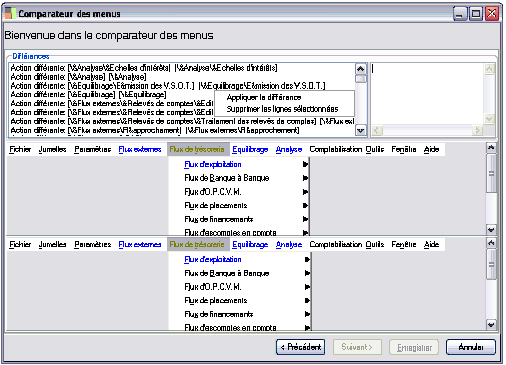This screenshot has height=365, width=506.
Task: Expand Flux de Banque à Banque arrow, lower preview
Action: [x=307, y=273]
